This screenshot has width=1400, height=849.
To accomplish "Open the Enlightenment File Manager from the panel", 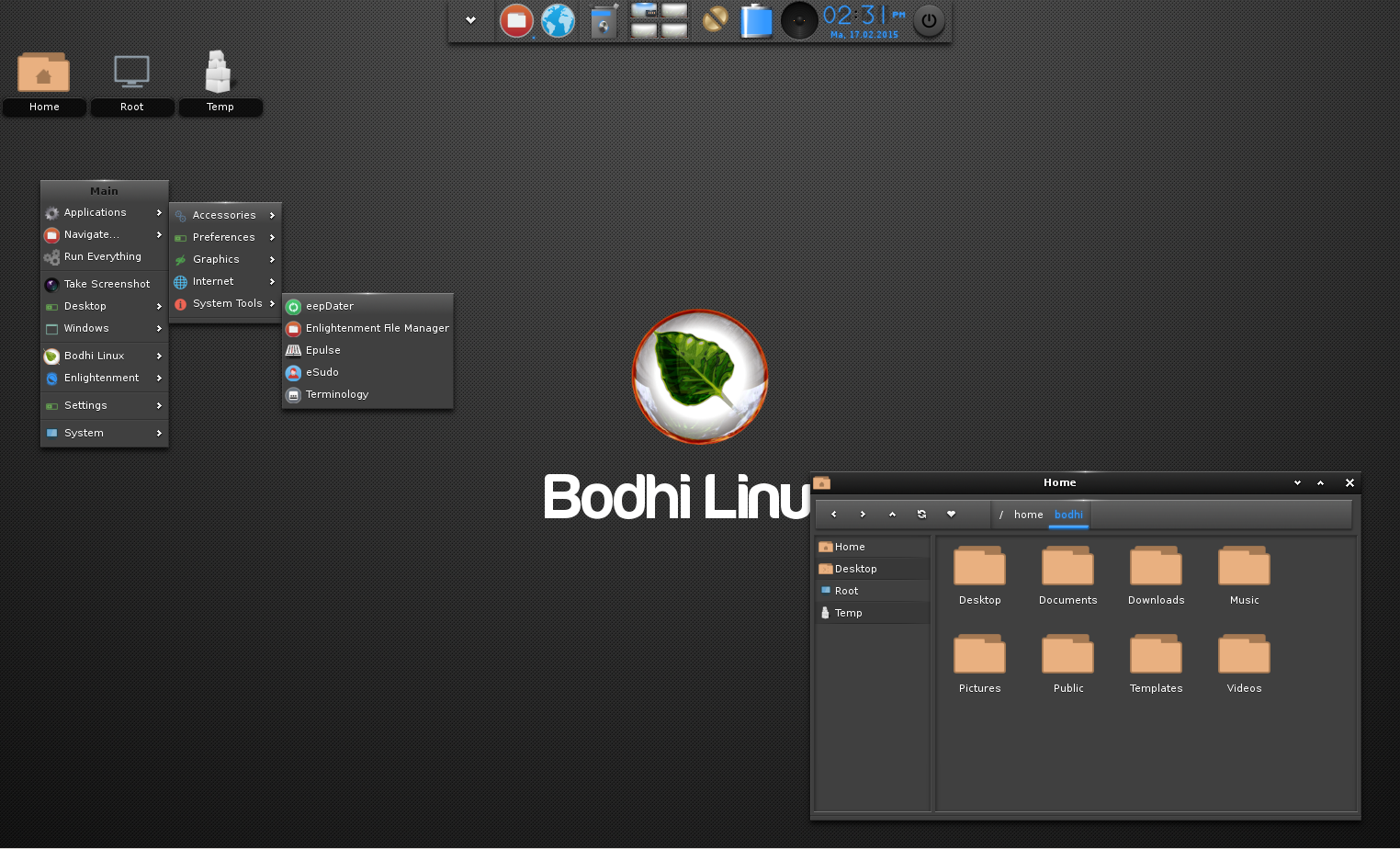I will coord(516,20).
